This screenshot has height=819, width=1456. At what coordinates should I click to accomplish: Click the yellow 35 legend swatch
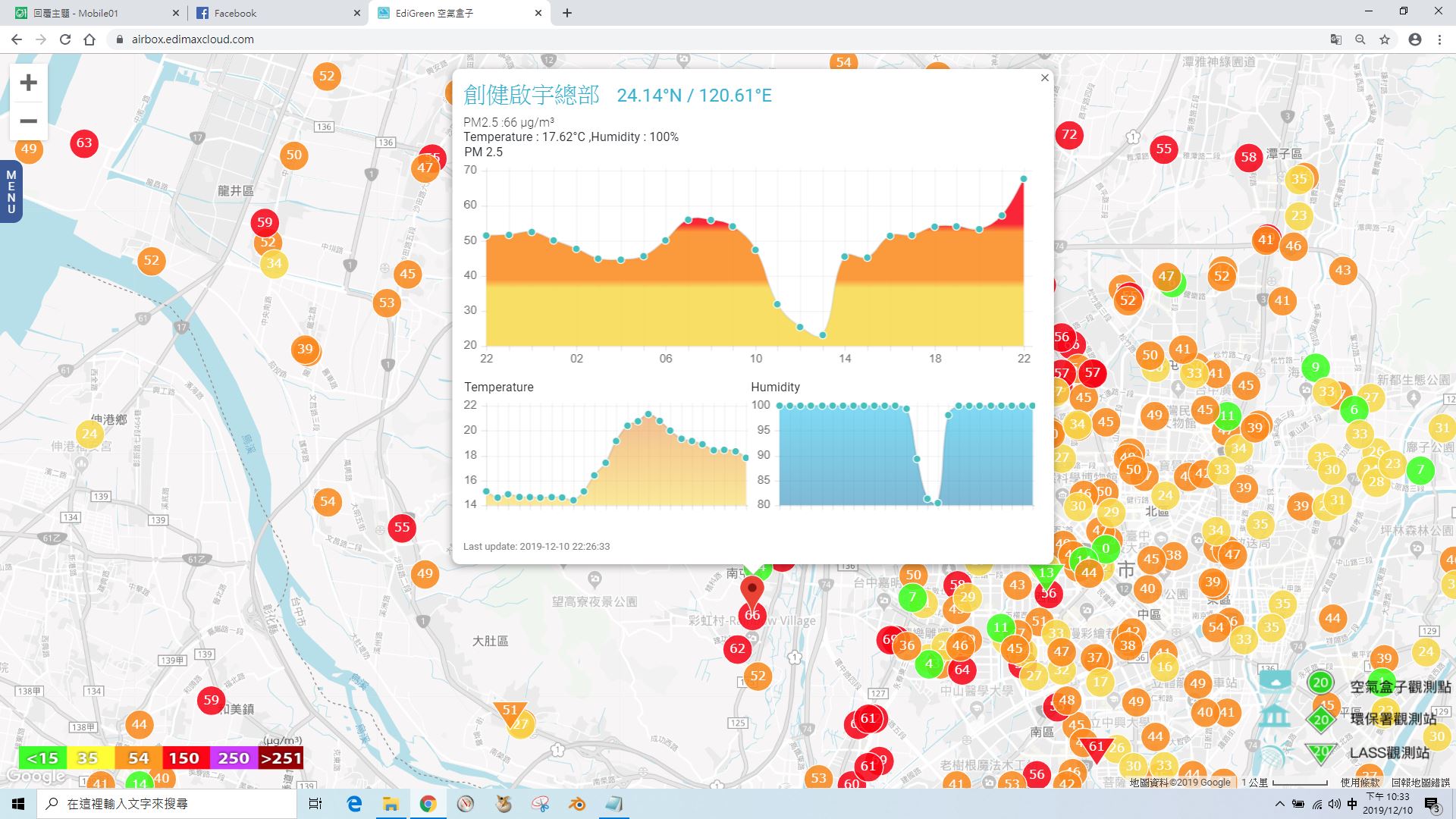pyautogui.click(x=90, y=758)
